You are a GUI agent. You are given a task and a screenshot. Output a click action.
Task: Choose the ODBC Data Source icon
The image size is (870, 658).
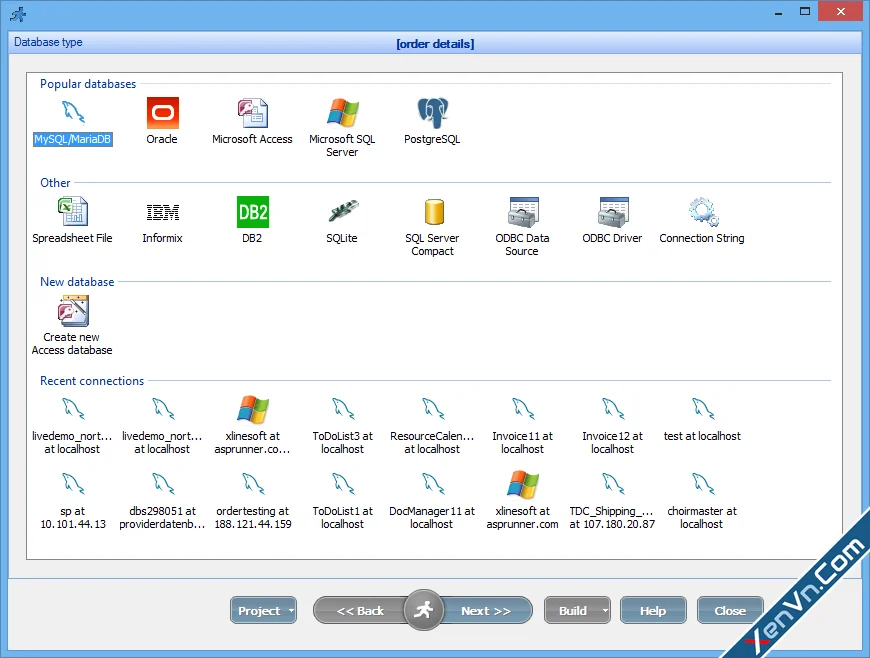pyautogui.click(x=523, y=212)
